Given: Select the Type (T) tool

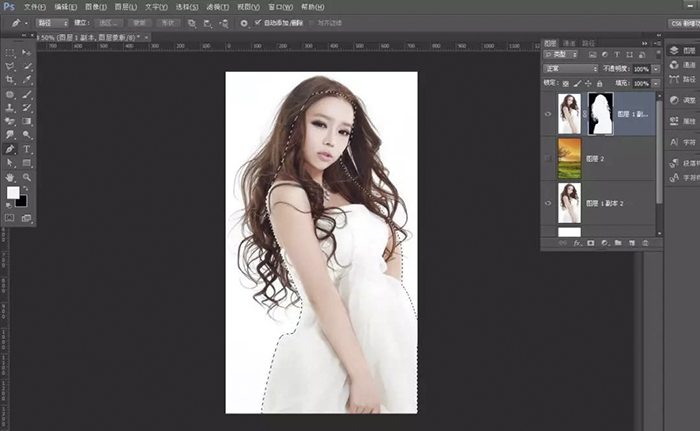Looking at the screenshot, I should 27,149.
